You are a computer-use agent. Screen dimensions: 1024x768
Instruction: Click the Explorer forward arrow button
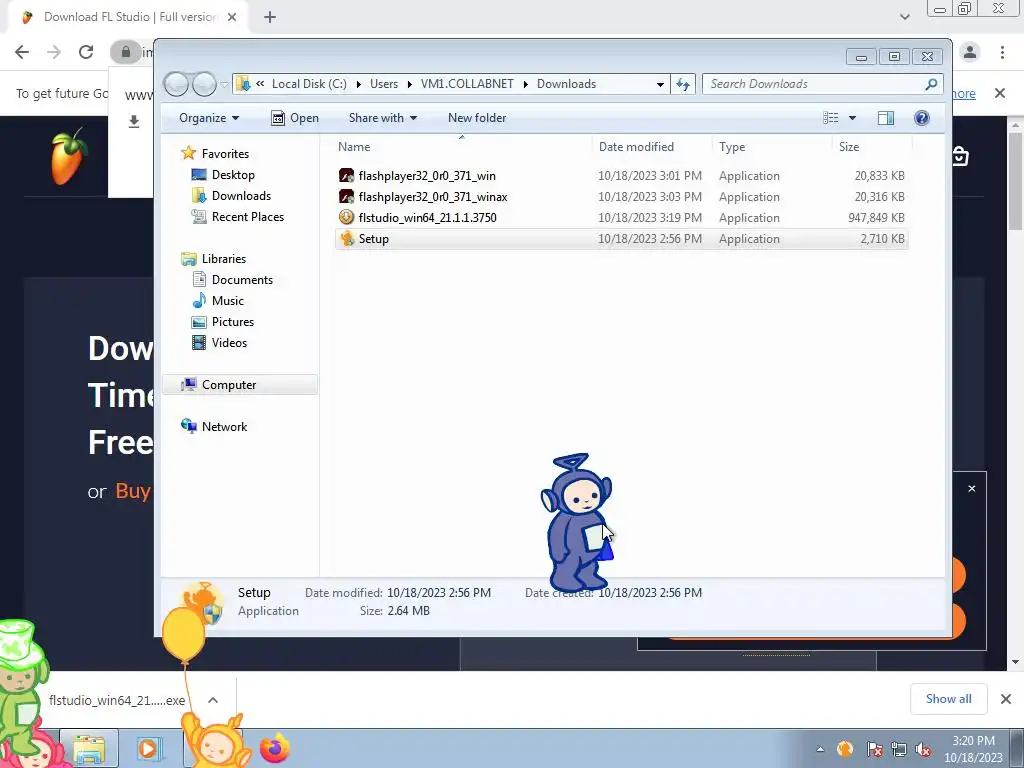[204, 84]
